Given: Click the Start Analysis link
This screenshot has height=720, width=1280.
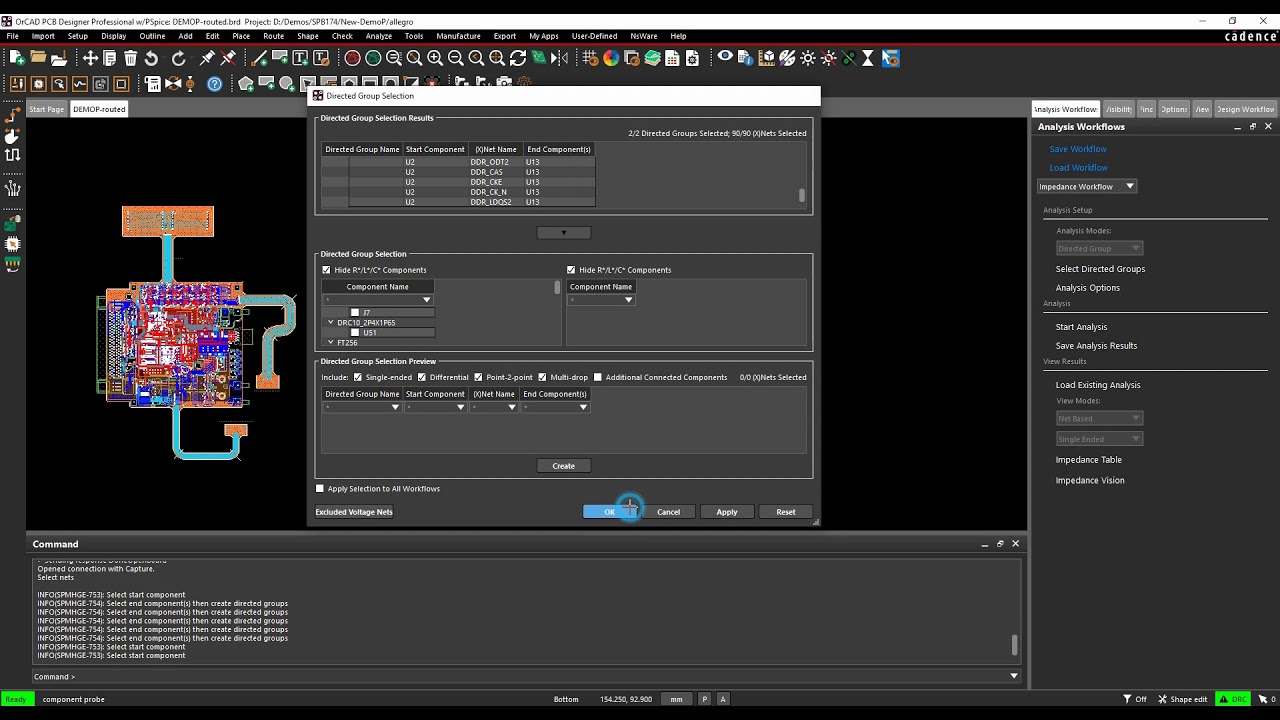Looking at the screenshot, I should point(1081,327).
